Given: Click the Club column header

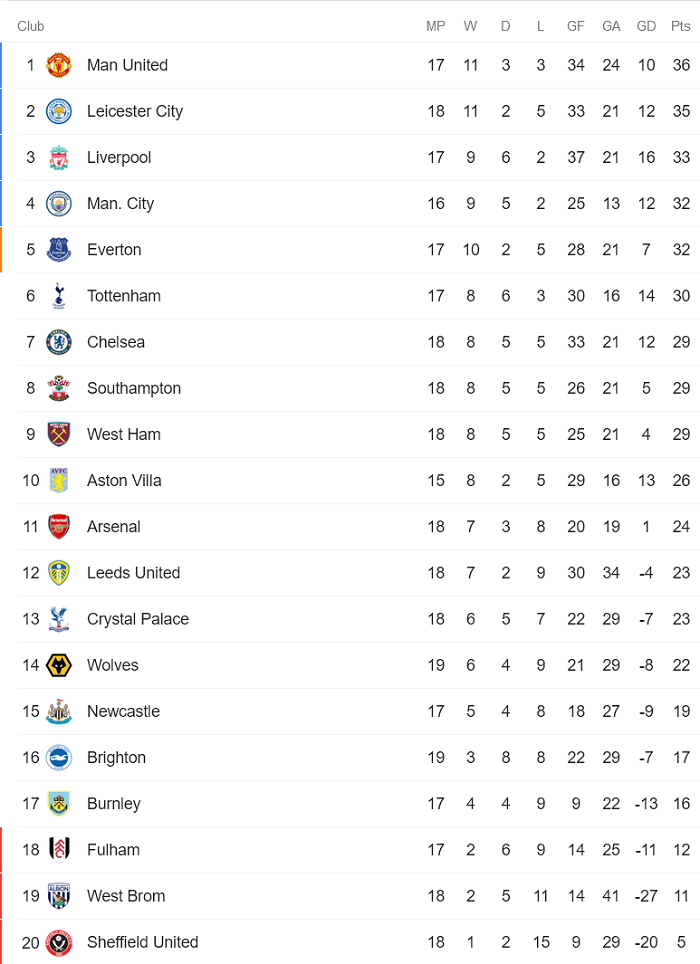Looking at the screenshot, I should coord(31,26).
